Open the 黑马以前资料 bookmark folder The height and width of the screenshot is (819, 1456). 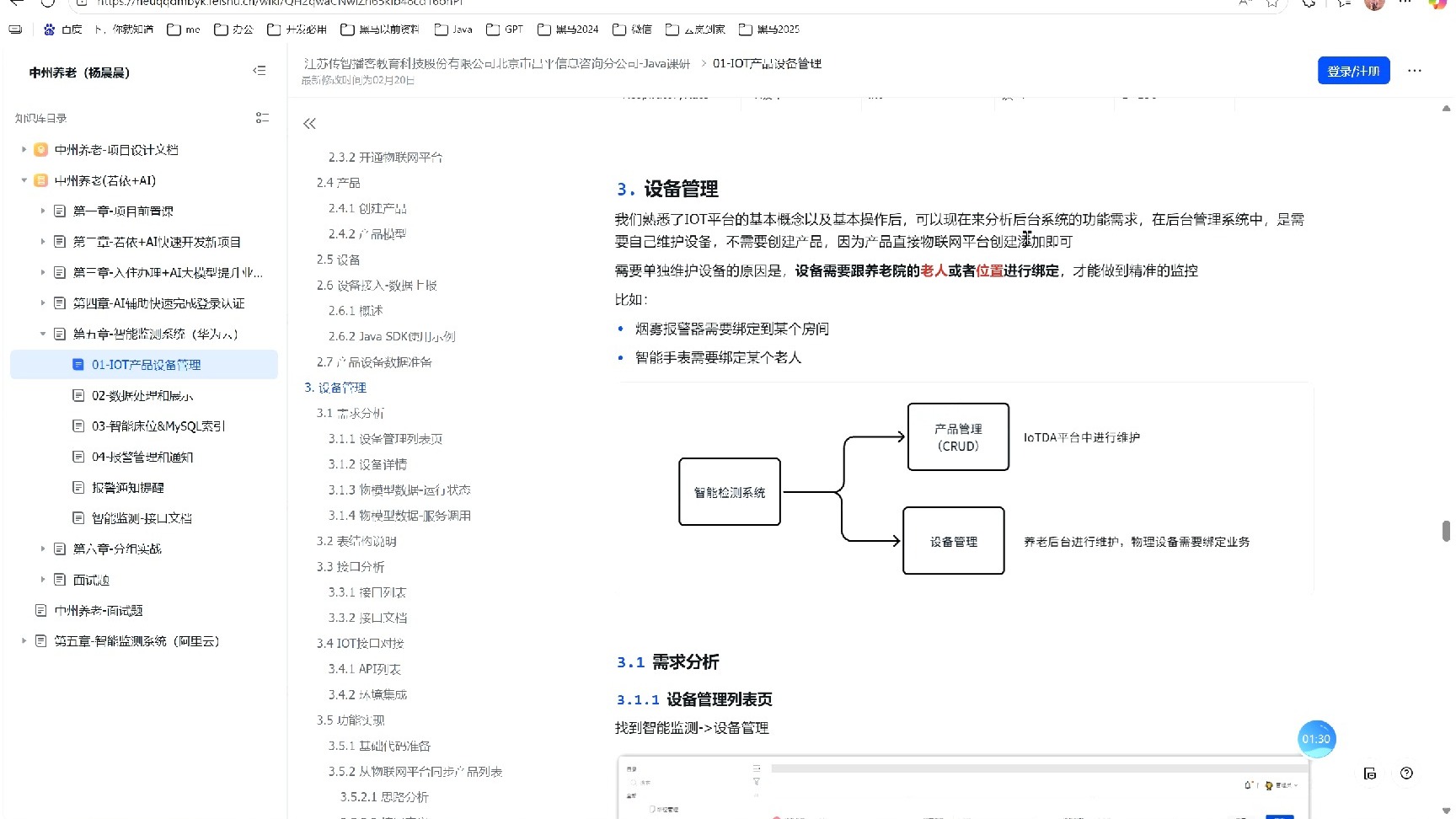click(380, 29)
